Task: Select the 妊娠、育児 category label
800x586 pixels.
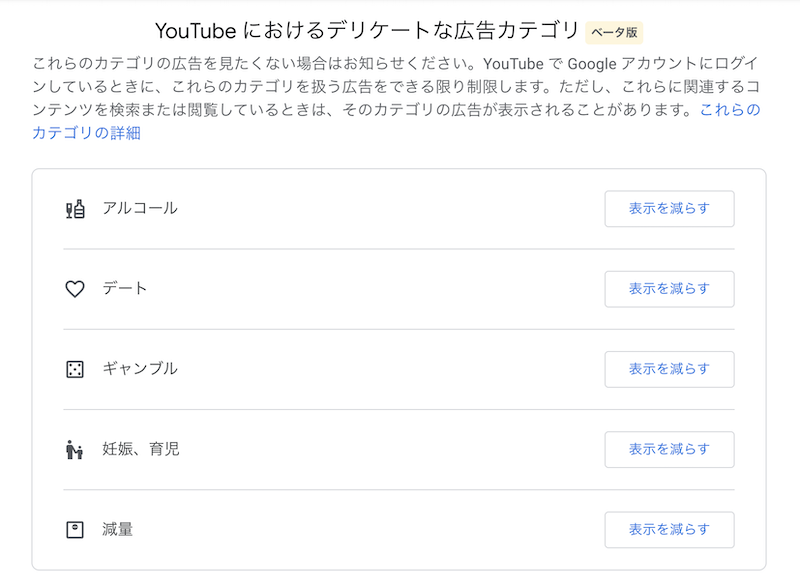Action: point(141,449)
